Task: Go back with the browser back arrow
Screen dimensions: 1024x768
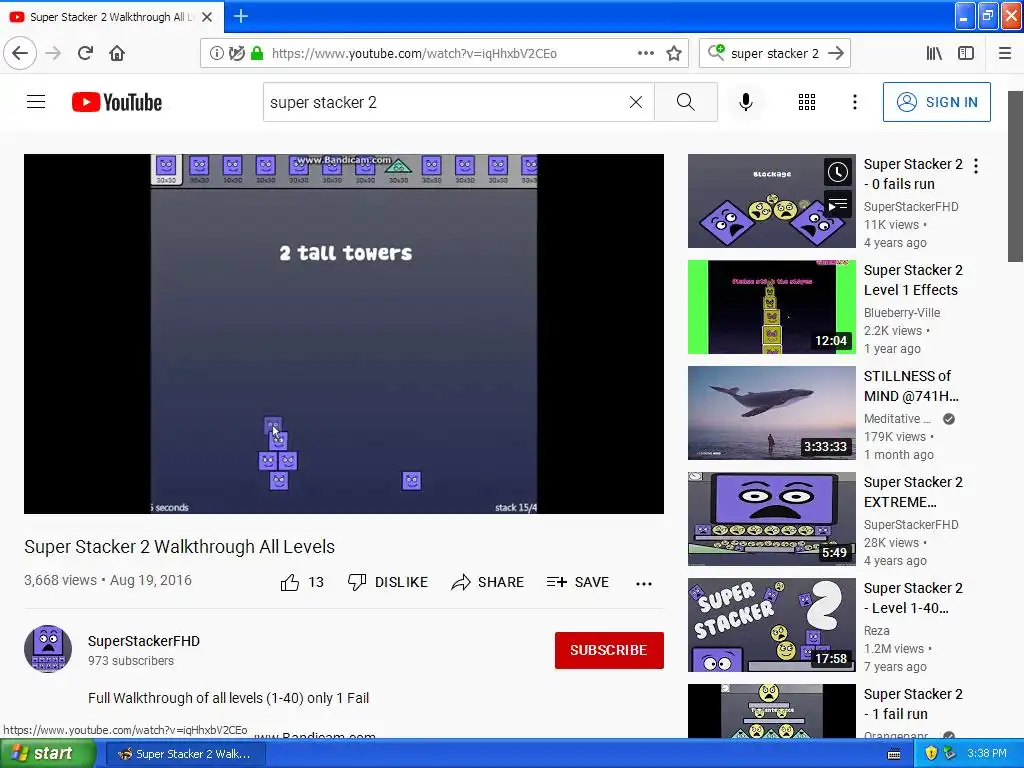Action: (20, 54)
